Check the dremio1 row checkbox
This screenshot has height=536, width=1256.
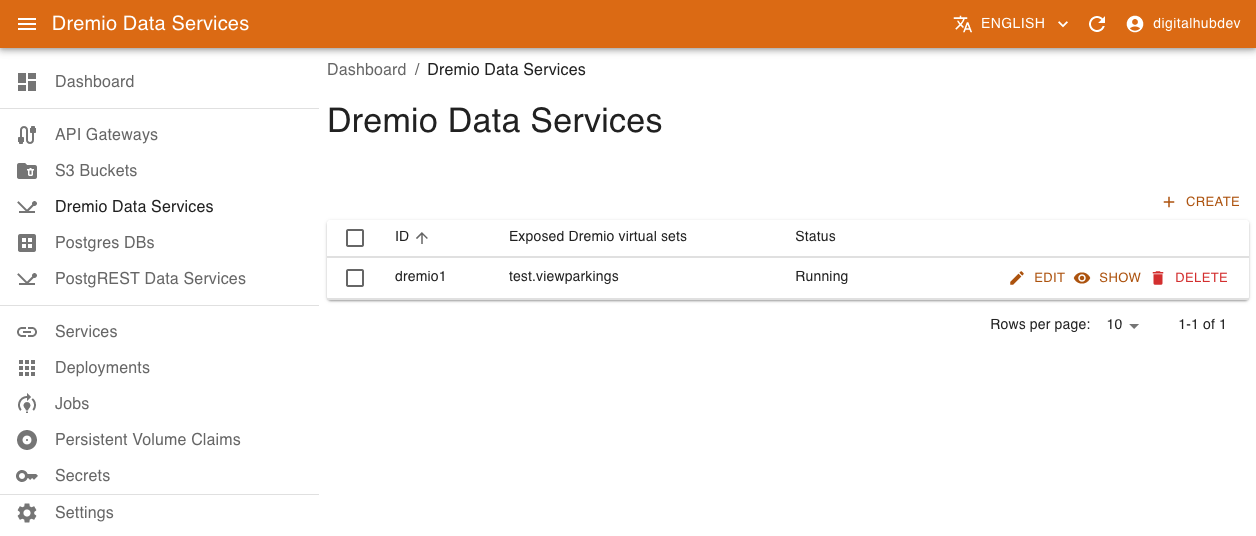[355, 278]
